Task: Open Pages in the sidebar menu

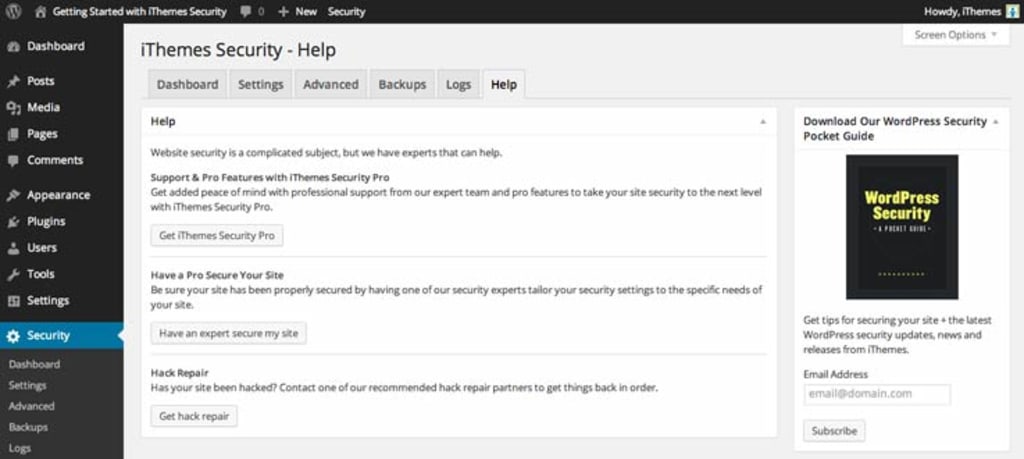Action: (42, 134)
